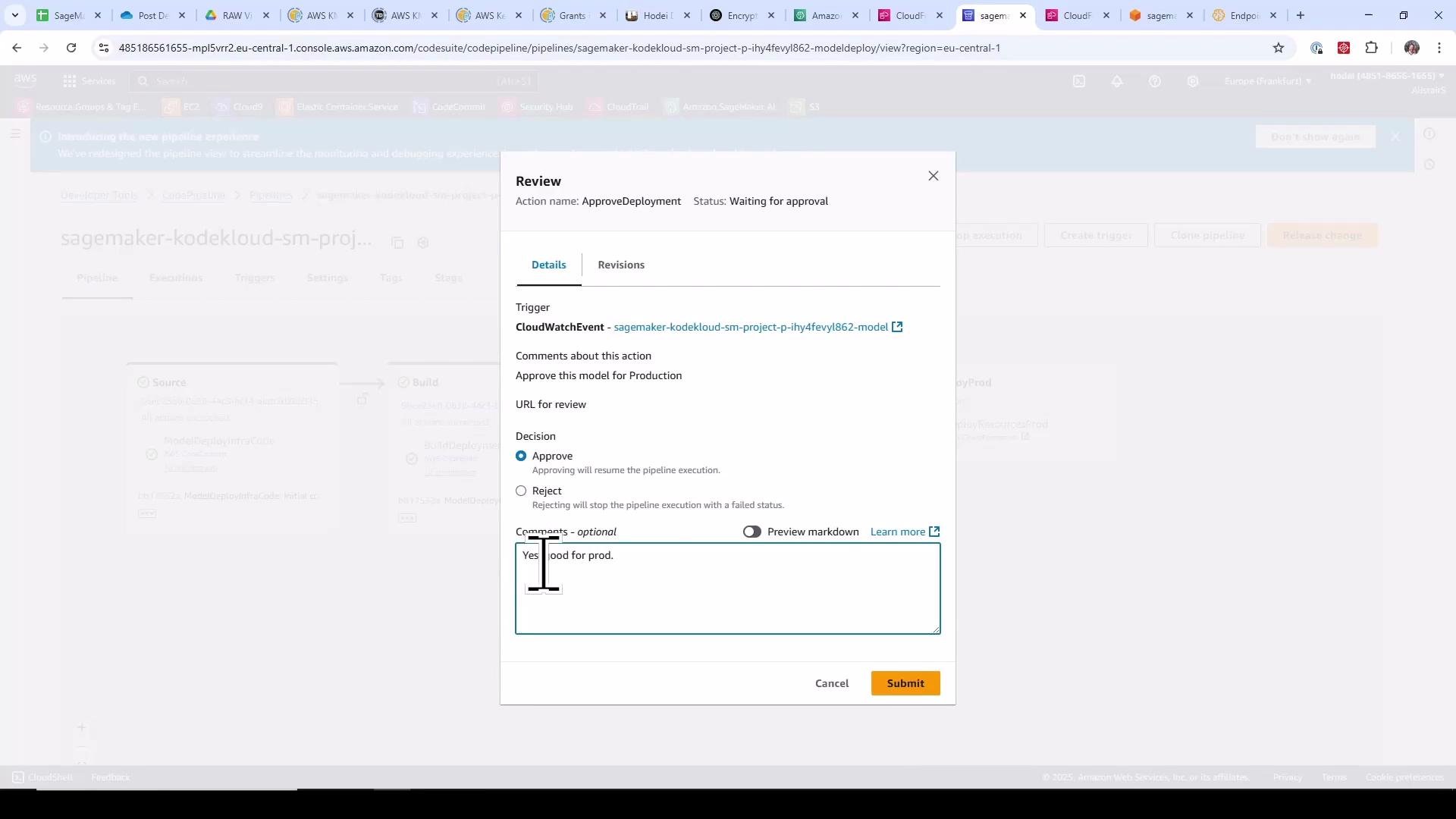This screenshot has height=819, width=1456.
Task: Open Security Hub favorite shortcut
Action: coord(538,107)
